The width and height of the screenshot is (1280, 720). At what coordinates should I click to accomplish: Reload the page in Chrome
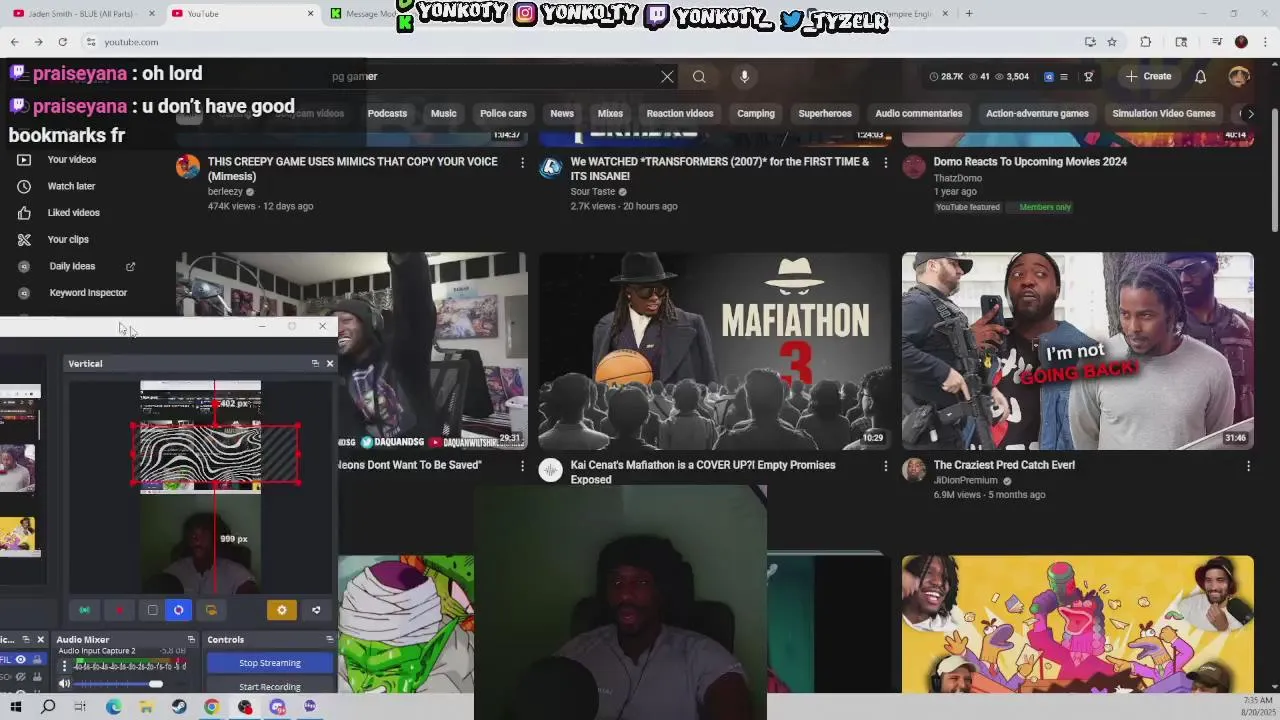pyautogui.click(x=62, y=42)
